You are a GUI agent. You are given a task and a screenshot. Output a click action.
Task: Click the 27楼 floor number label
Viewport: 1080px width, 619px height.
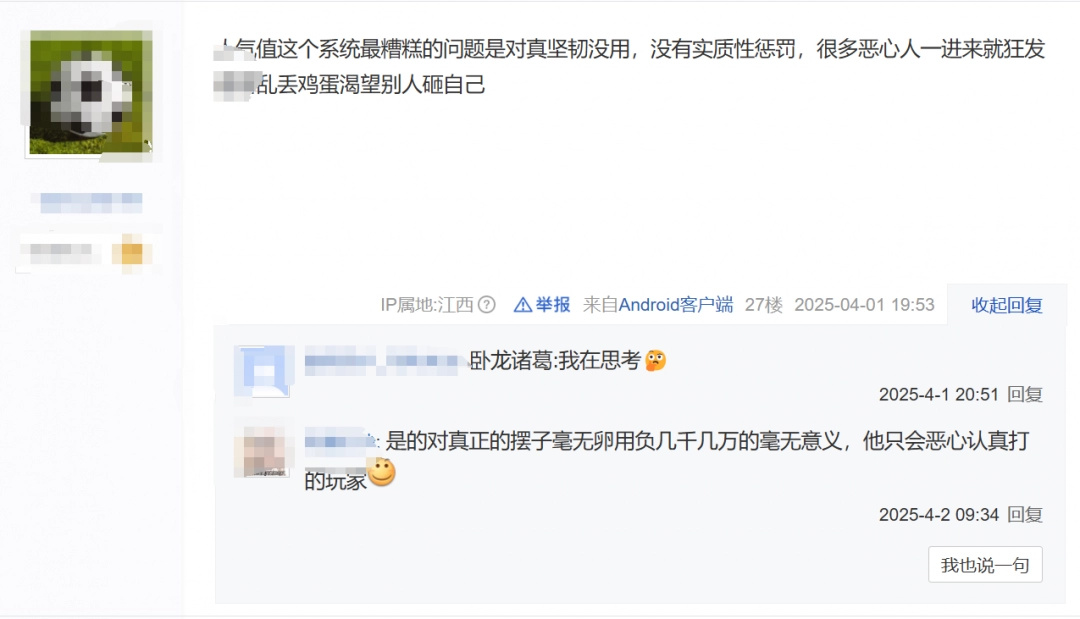(x=763, y=304)
